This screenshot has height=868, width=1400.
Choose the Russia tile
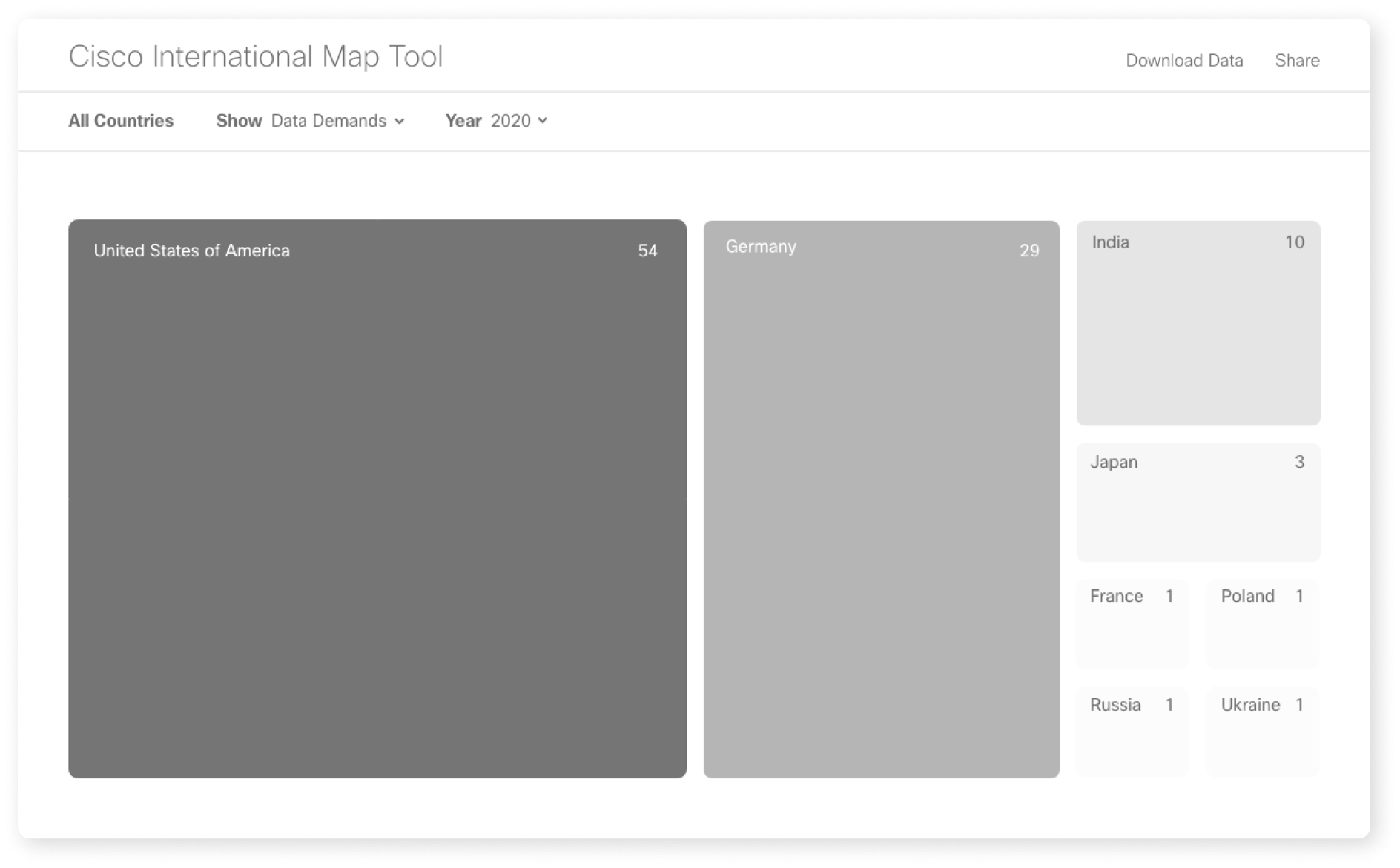click(x=1131, y=732)
